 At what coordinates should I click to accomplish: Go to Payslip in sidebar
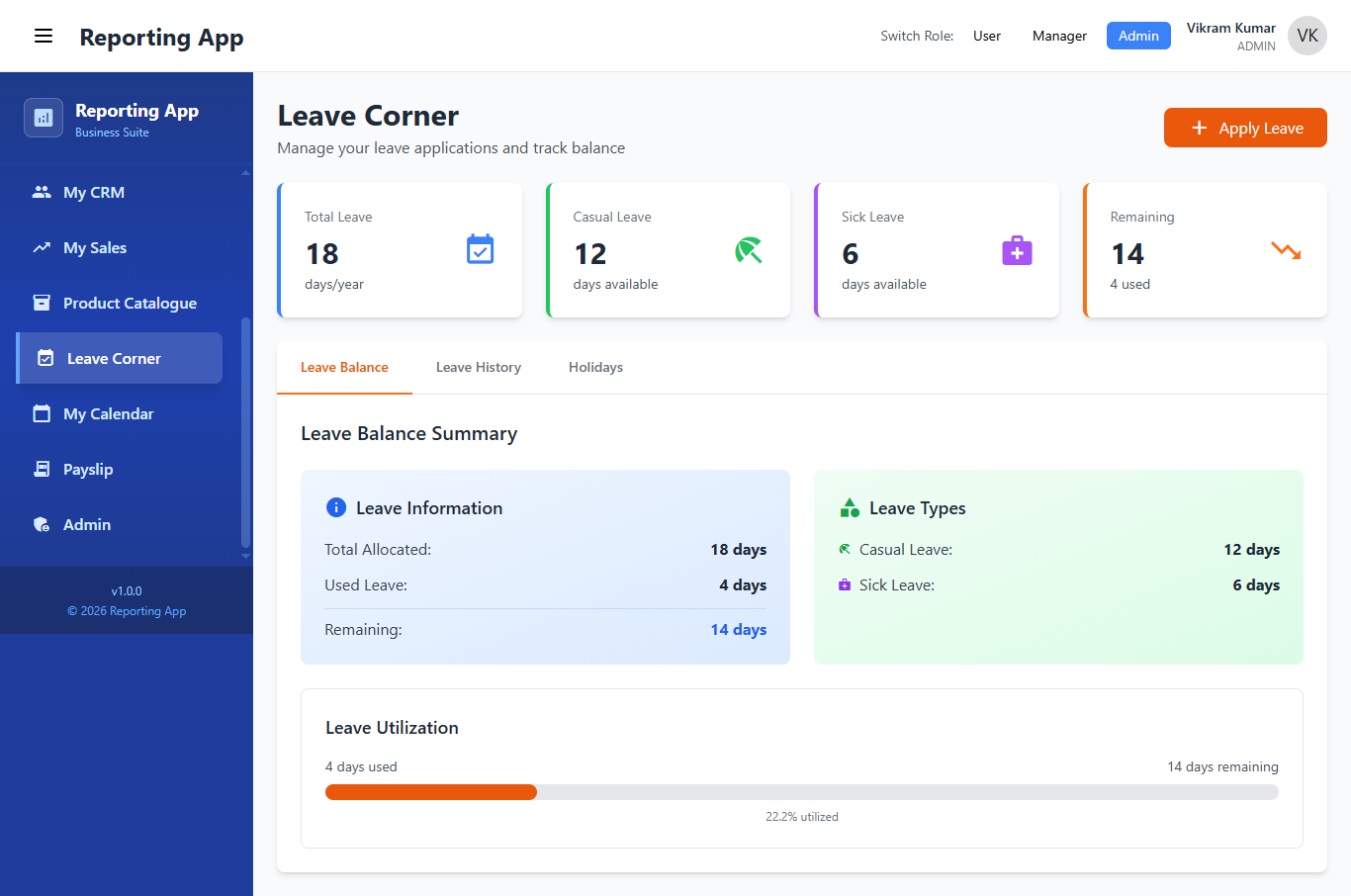coord(88,470)
